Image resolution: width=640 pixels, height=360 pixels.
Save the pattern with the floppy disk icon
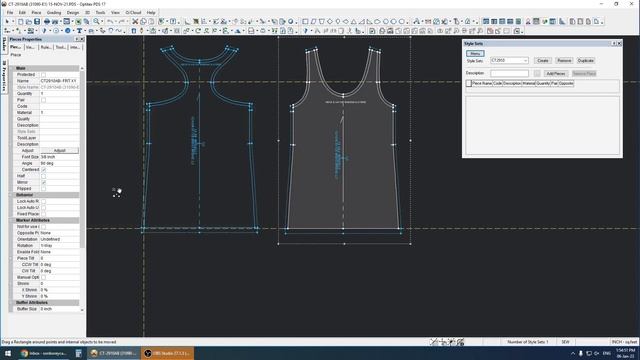pyautogui.click(x=37, y=21)
